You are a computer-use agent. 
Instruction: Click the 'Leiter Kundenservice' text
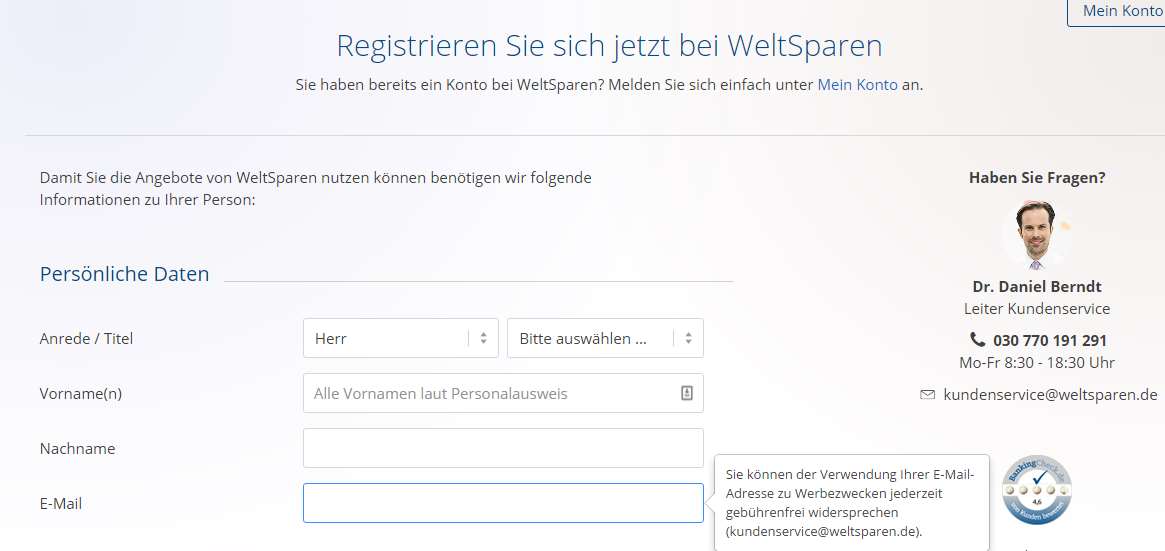coord(1037,309)
